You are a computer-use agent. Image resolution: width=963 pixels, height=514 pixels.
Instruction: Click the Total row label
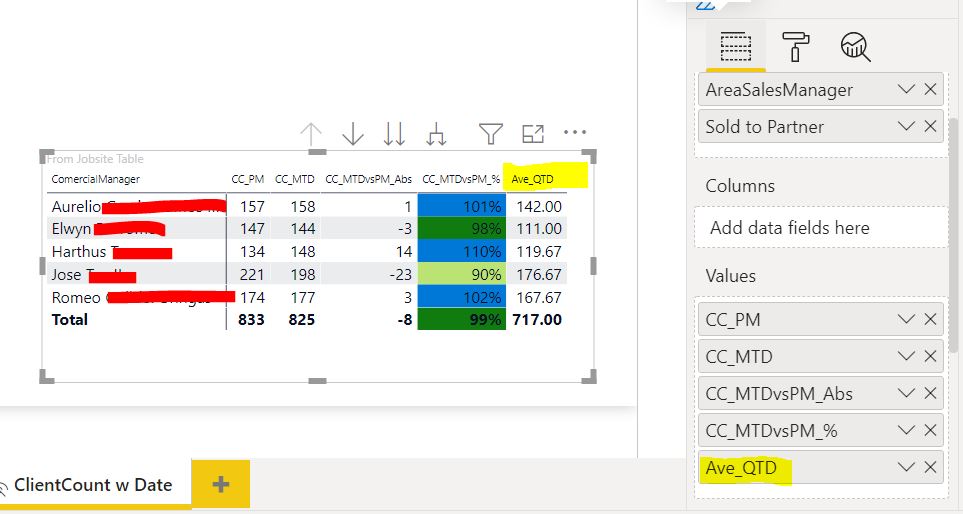(x=70, y=320)
